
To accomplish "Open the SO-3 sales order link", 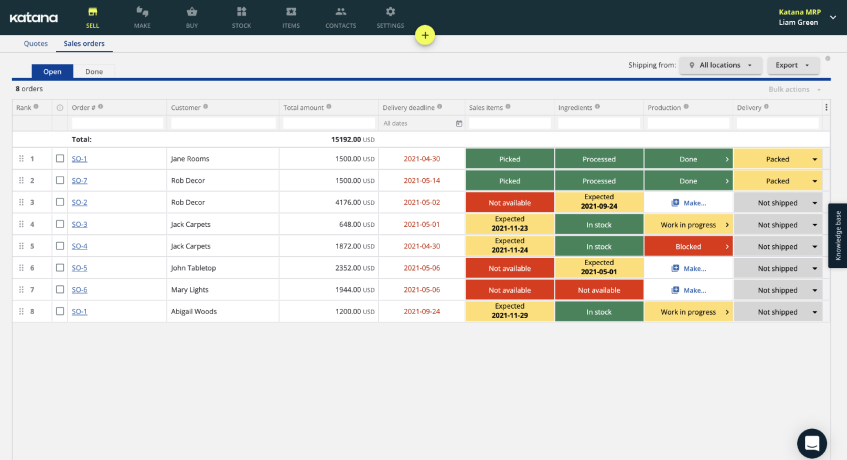I will [79, 224].
